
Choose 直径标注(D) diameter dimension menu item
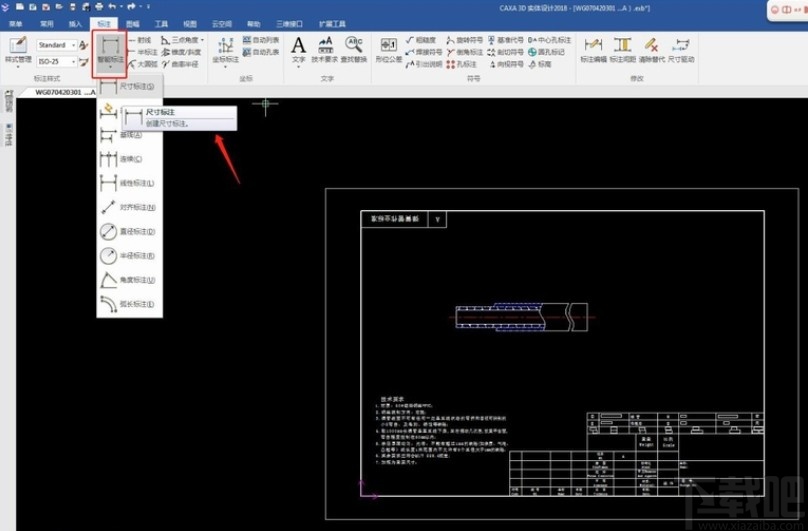(129, 231)
